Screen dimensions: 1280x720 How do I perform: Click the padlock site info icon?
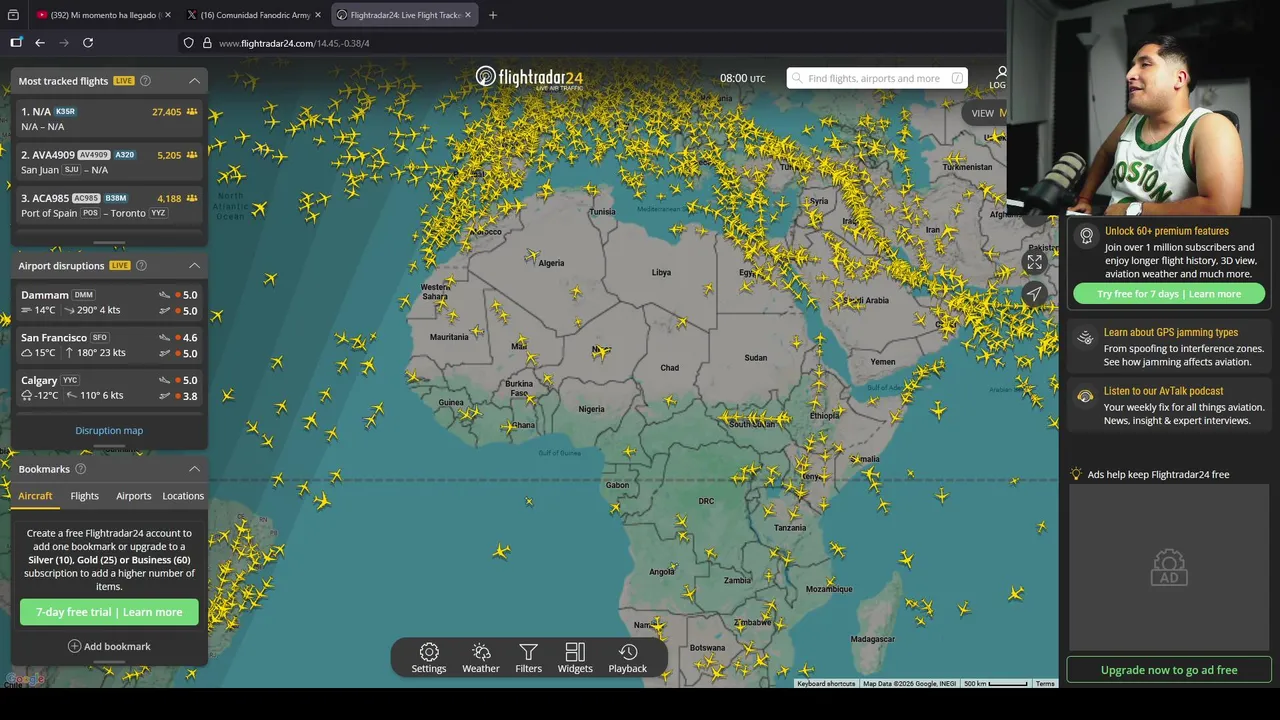[207, 43]
